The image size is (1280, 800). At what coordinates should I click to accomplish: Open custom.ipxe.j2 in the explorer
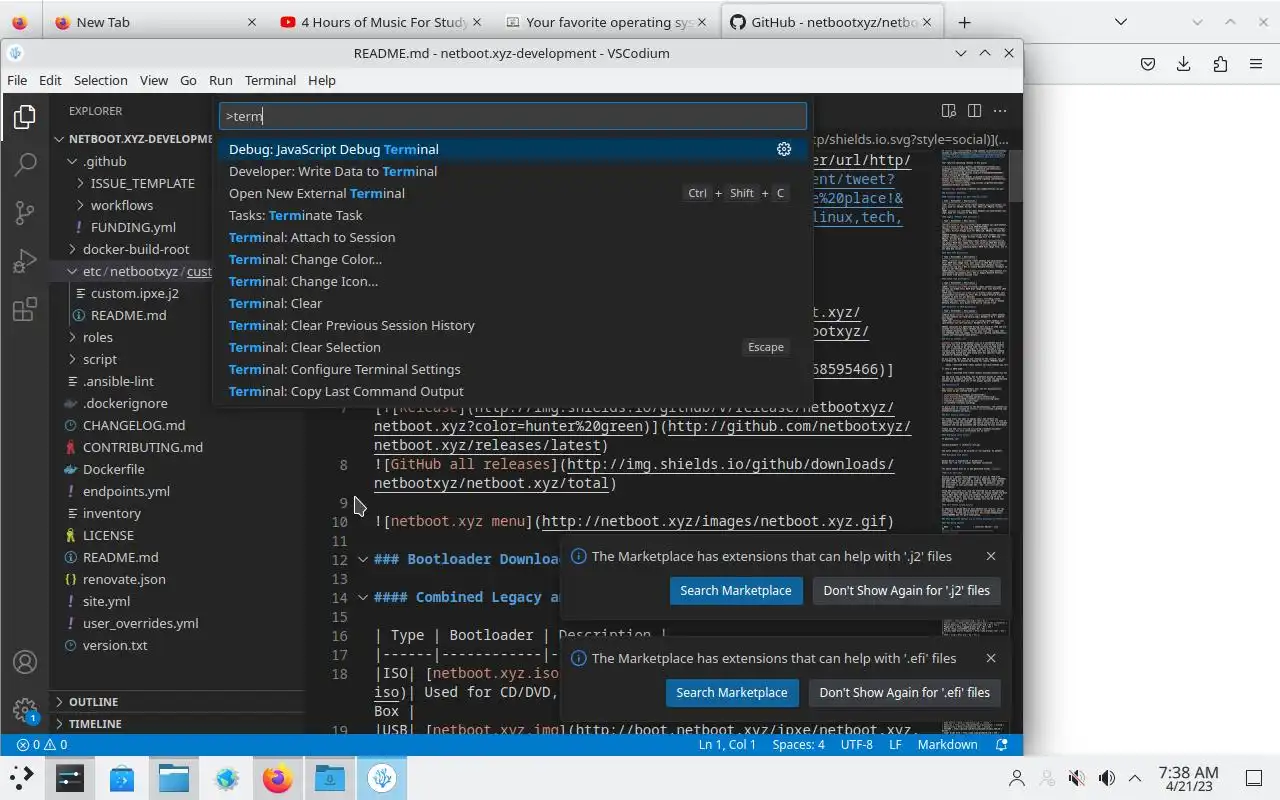pyautogui.click(x=134, y=293)
